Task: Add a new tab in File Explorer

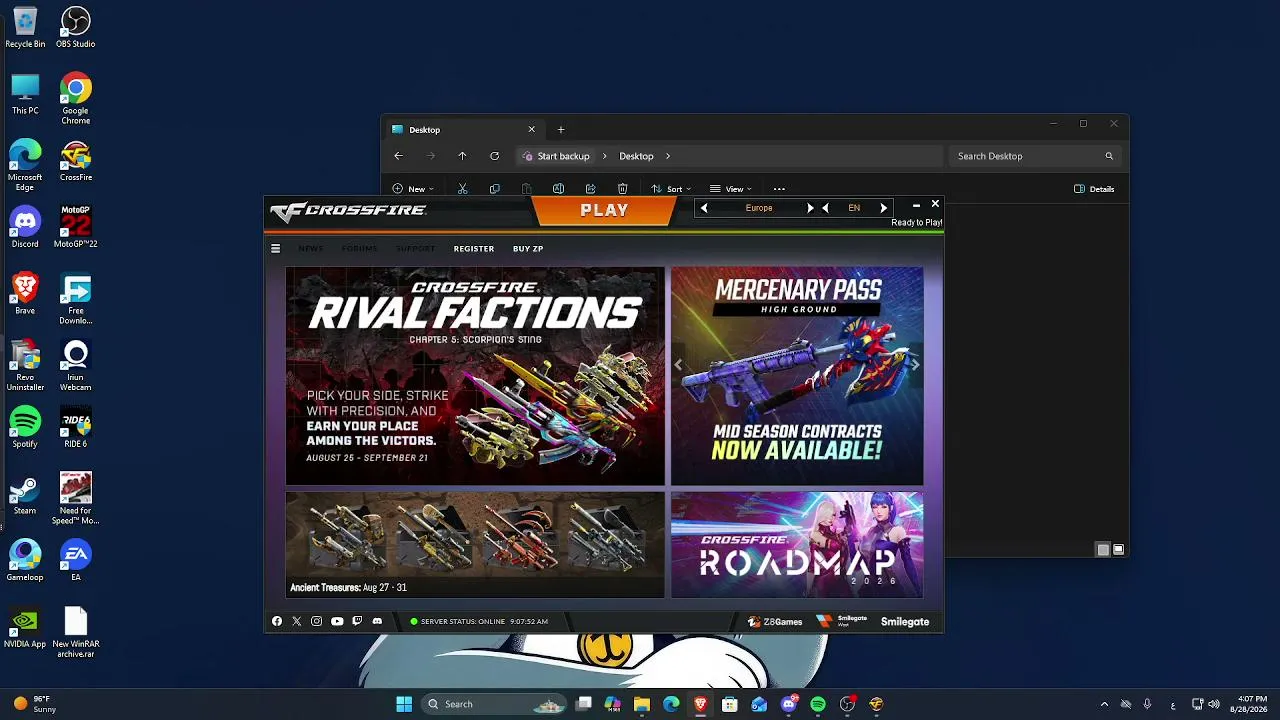Action: [561, 129]
